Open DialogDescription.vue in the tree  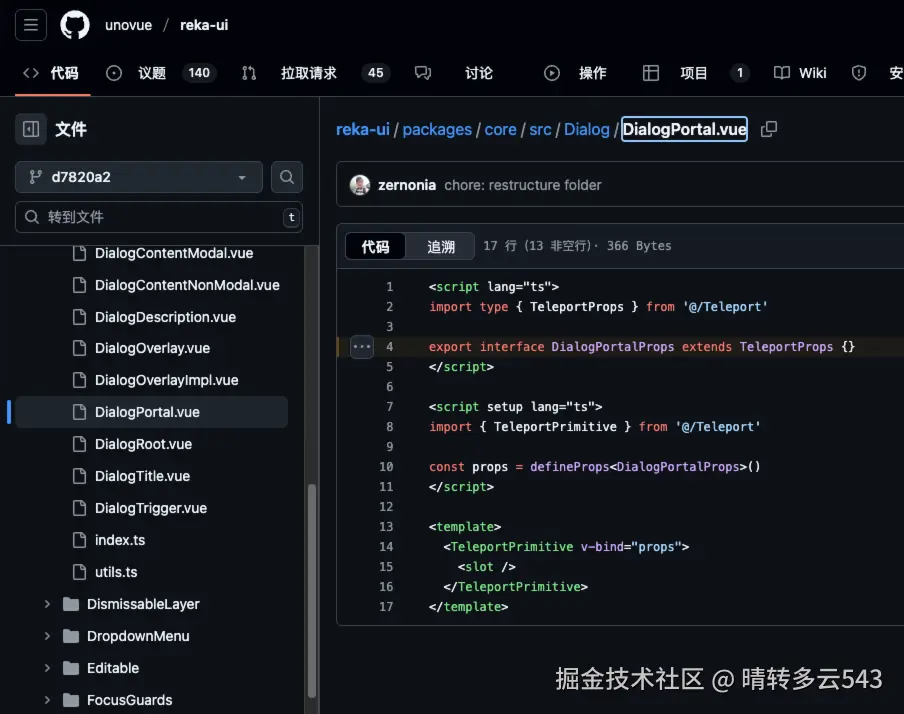(165, 317)
